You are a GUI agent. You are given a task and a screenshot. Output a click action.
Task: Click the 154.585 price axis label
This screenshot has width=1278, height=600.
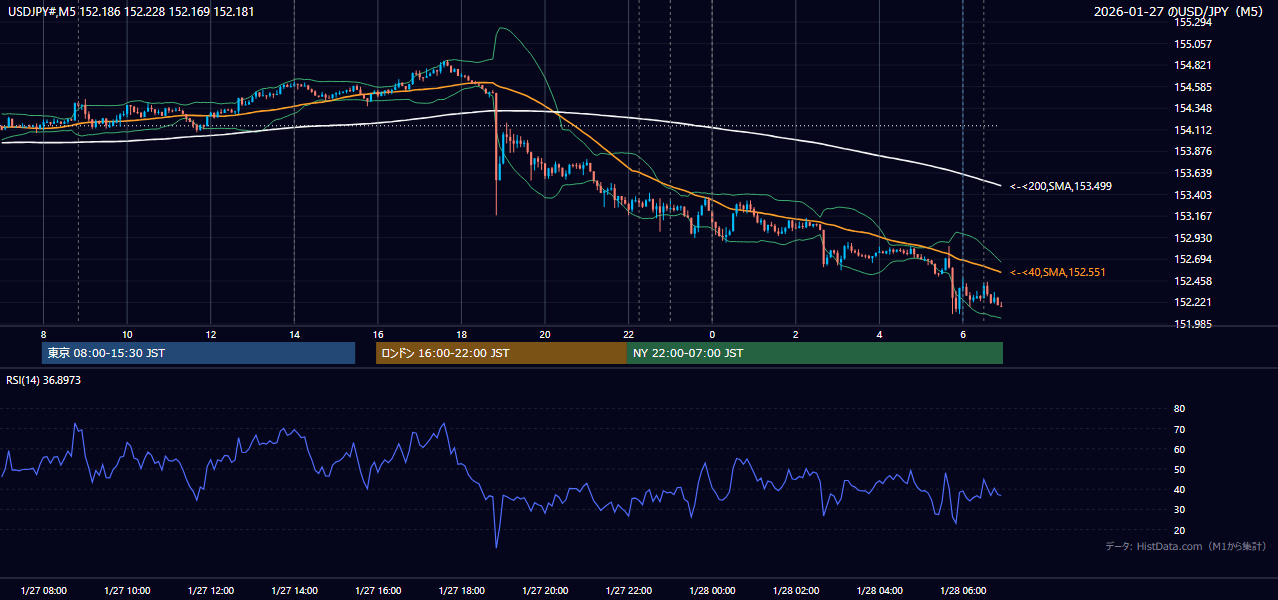coord(1193,87)
